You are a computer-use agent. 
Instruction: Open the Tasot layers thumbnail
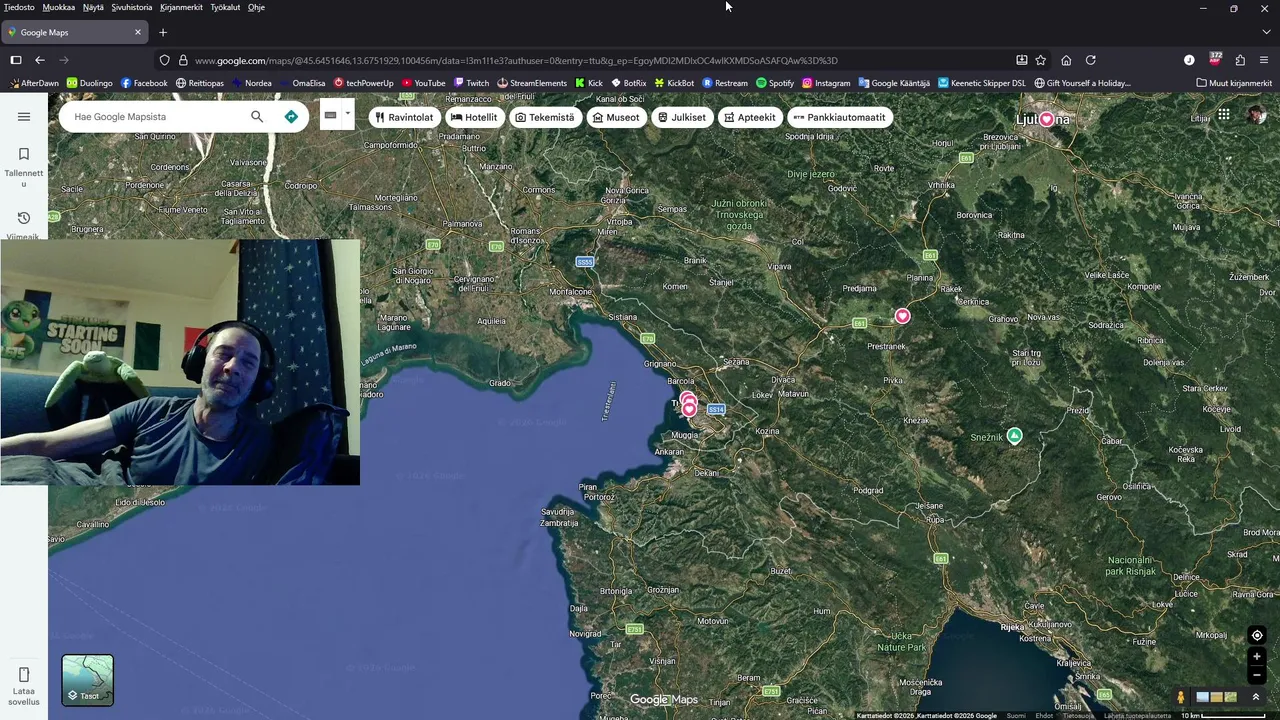click(x=88, y=680)
